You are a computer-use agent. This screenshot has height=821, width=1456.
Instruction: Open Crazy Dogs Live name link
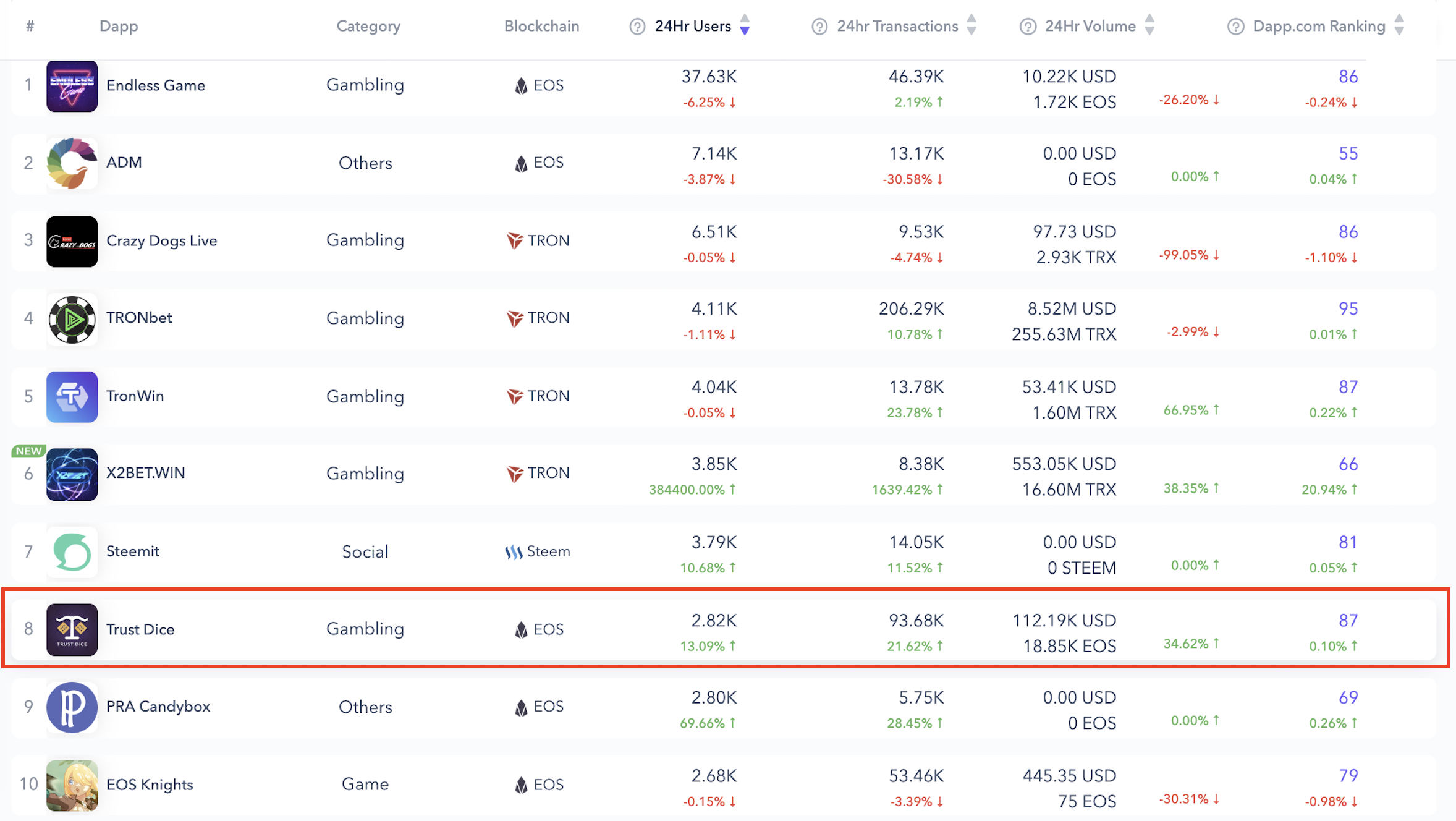[162, 240]
